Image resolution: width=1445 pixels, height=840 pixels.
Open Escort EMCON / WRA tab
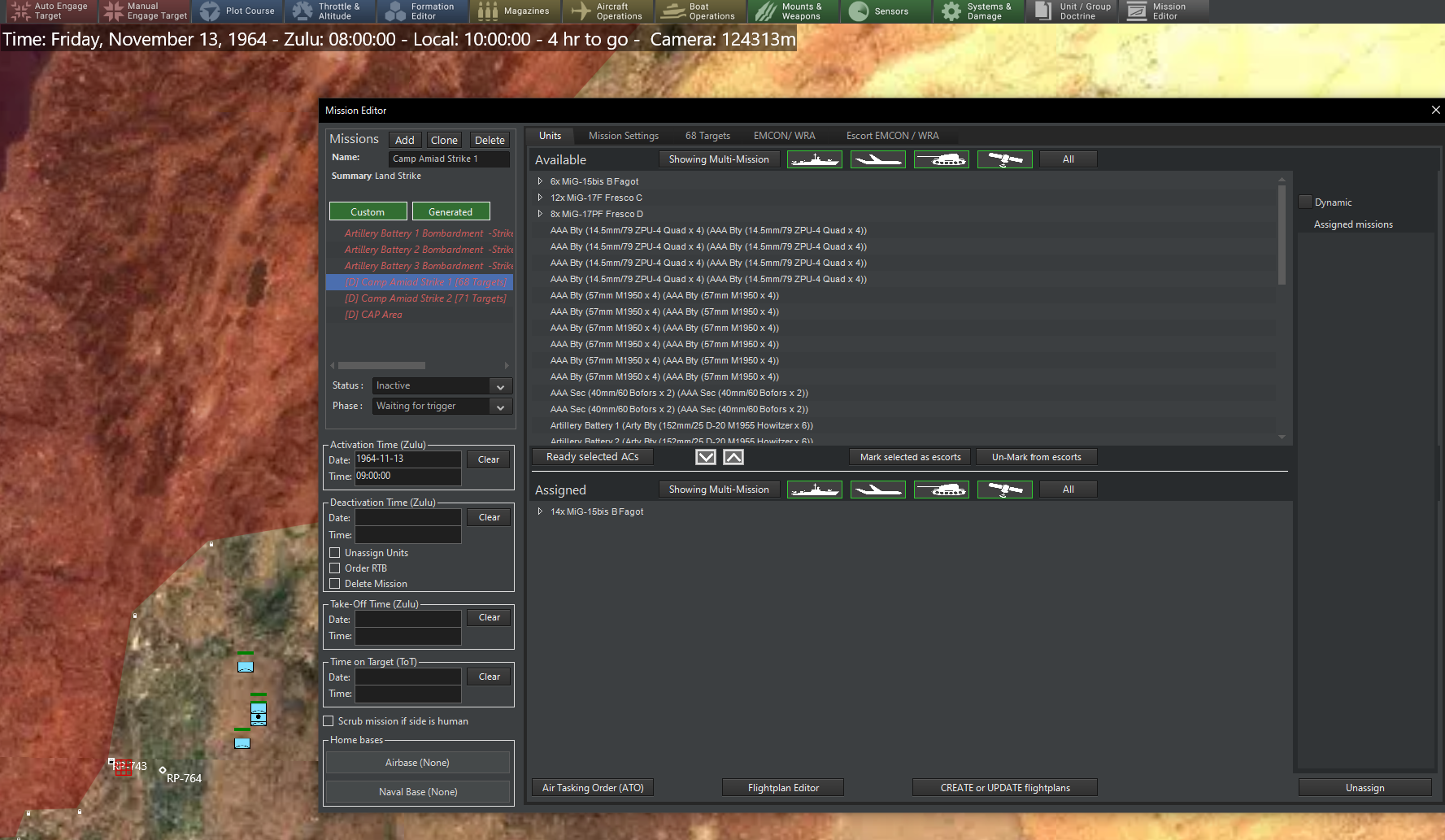point(892,136)
